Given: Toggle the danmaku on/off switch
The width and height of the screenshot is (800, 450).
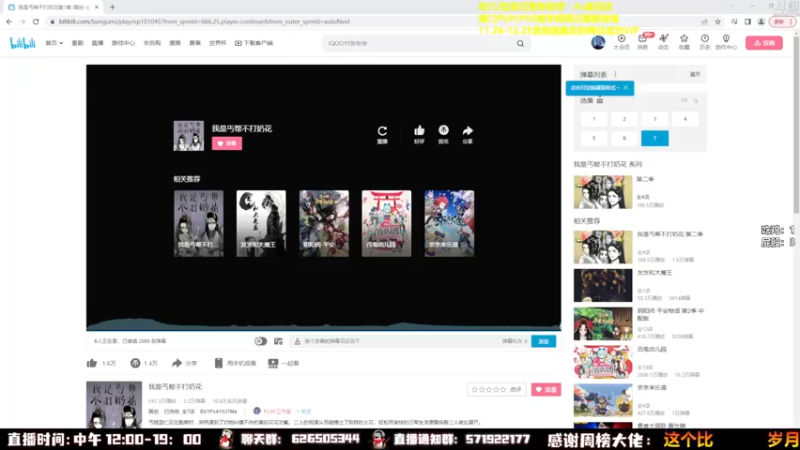Looking at the screenshot, I should [x=260, y=341].
